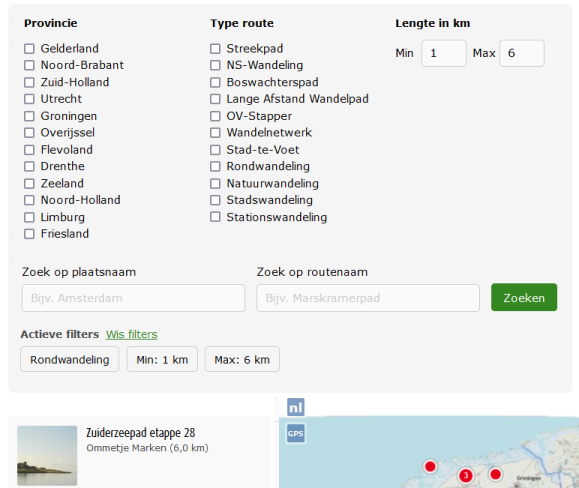Tick the Friesland checkbox
The width and height of the screenshot is (579, 488).
tap(29, 234)
